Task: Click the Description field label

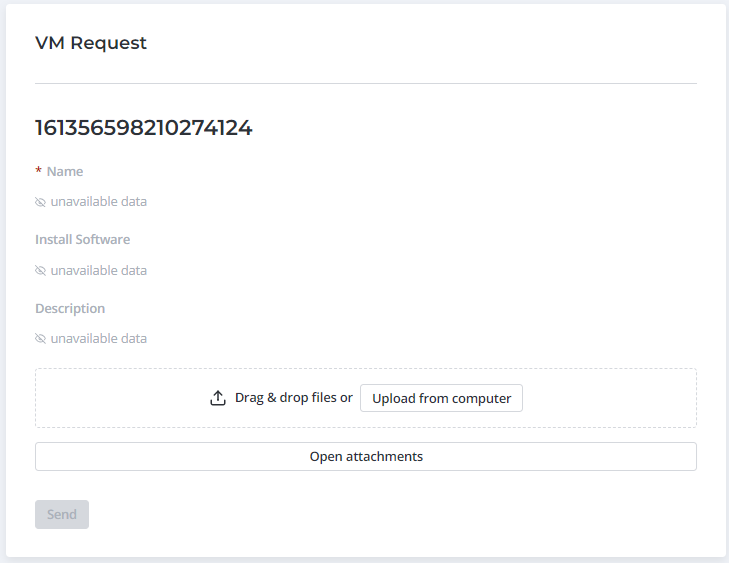Action: (x=70, y=309)
